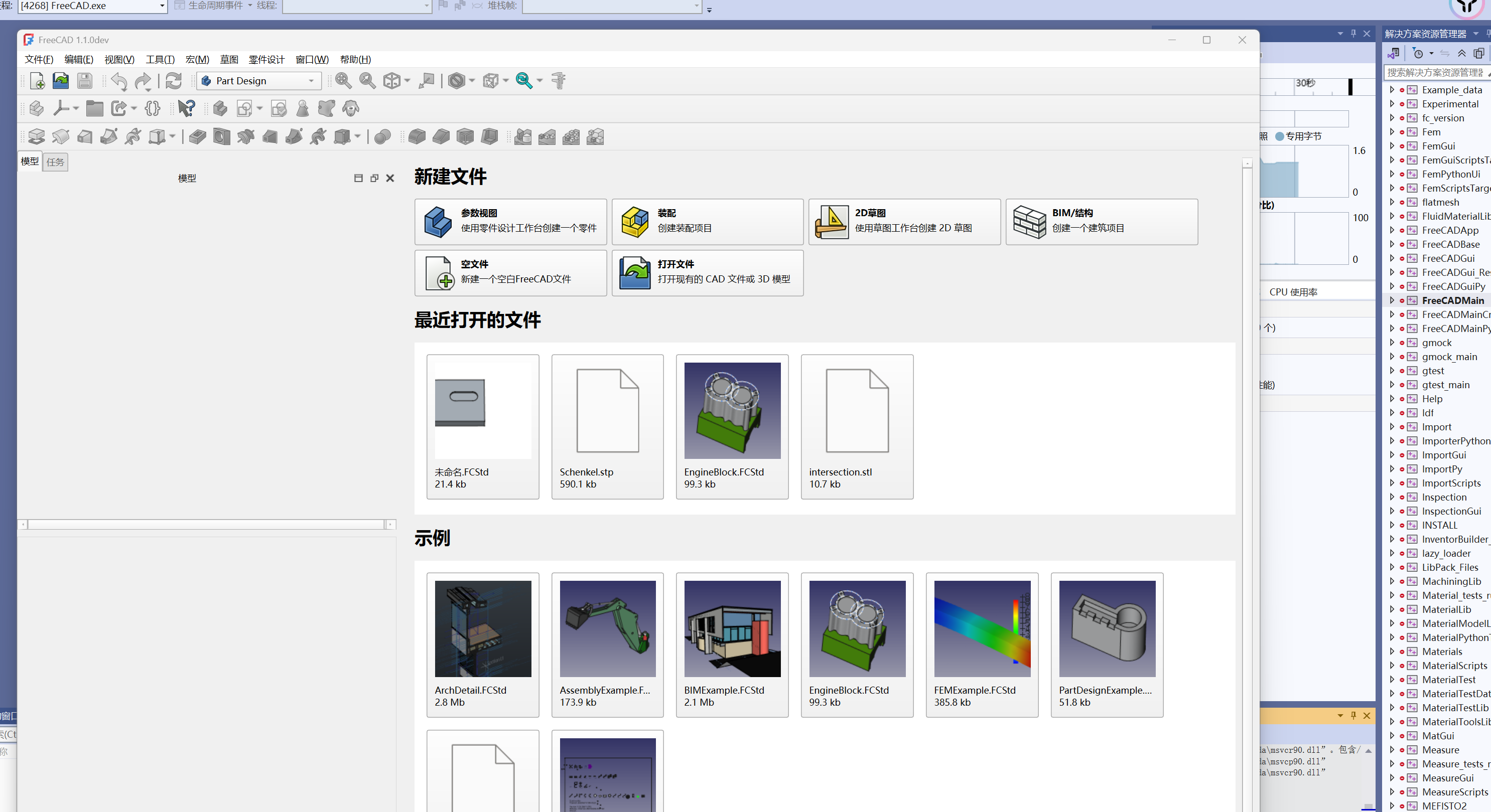Image resolution: width=1491 pixels, height=812 pixels.
Task: Click the 打开文件 card button
Action: 707,272
